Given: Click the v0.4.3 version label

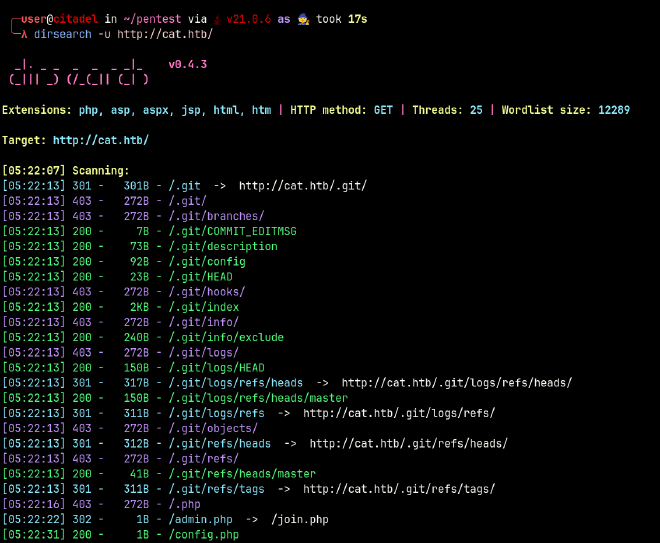Looking at the screenshot, I should pos(188,64).
